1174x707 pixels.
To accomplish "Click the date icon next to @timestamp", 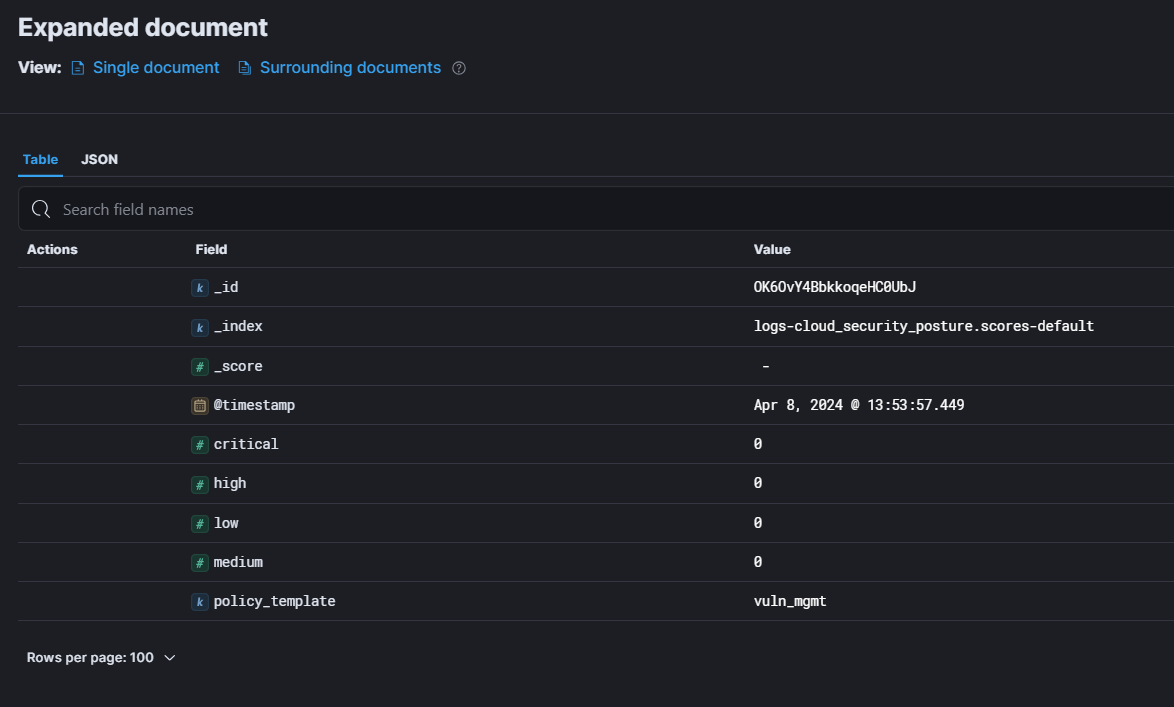I will click(x=200, y=406).
